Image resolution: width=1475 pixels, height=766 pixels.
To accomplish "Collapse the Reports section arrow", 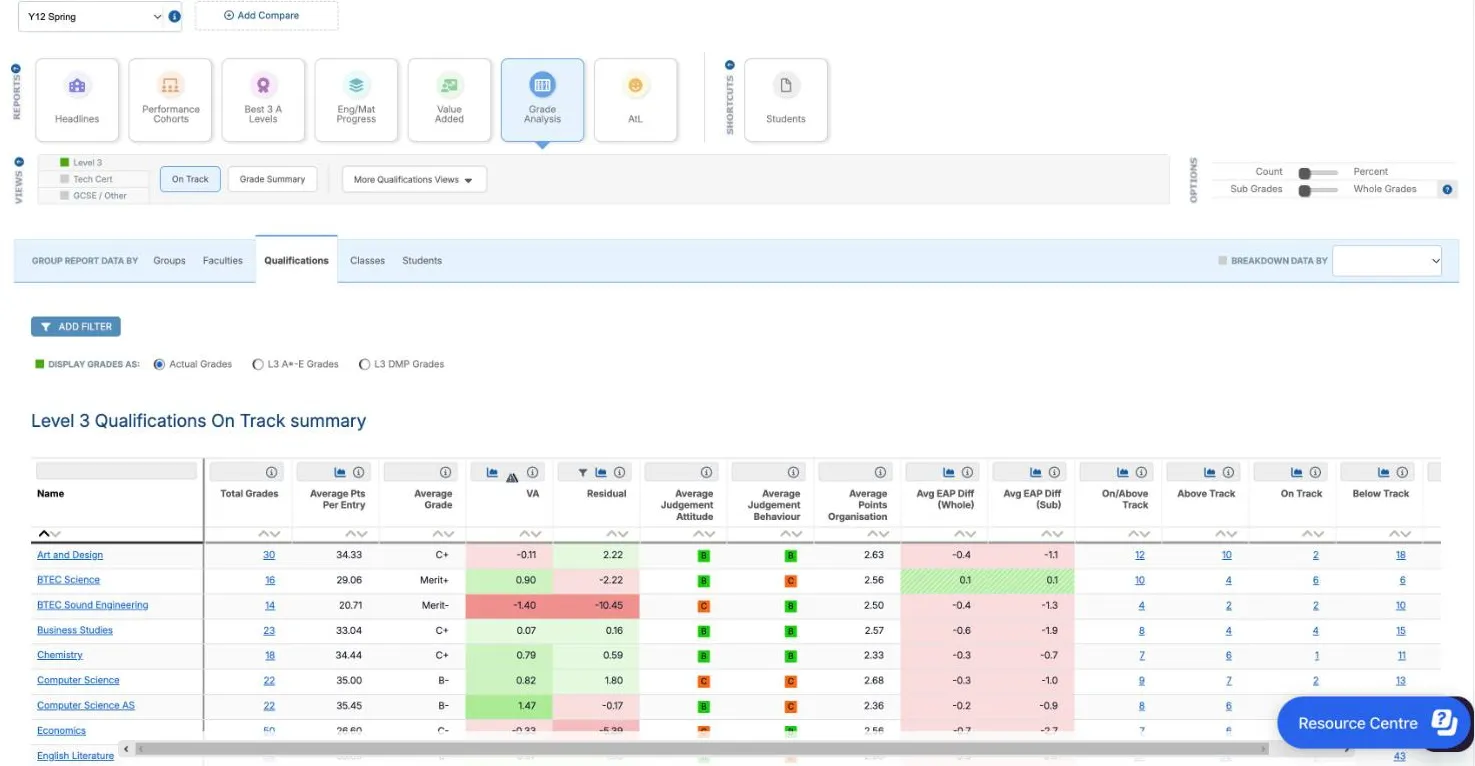I will point(16,68).
